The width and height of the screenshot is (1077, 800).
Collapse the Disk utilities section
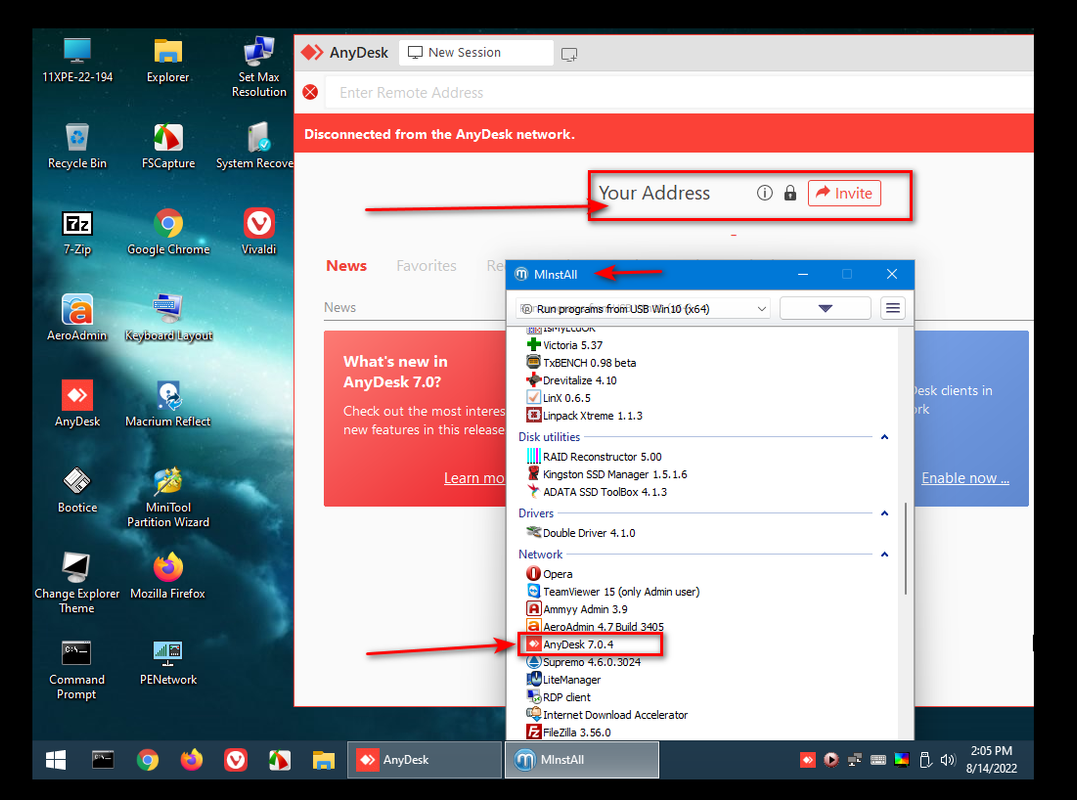[885, 437]
